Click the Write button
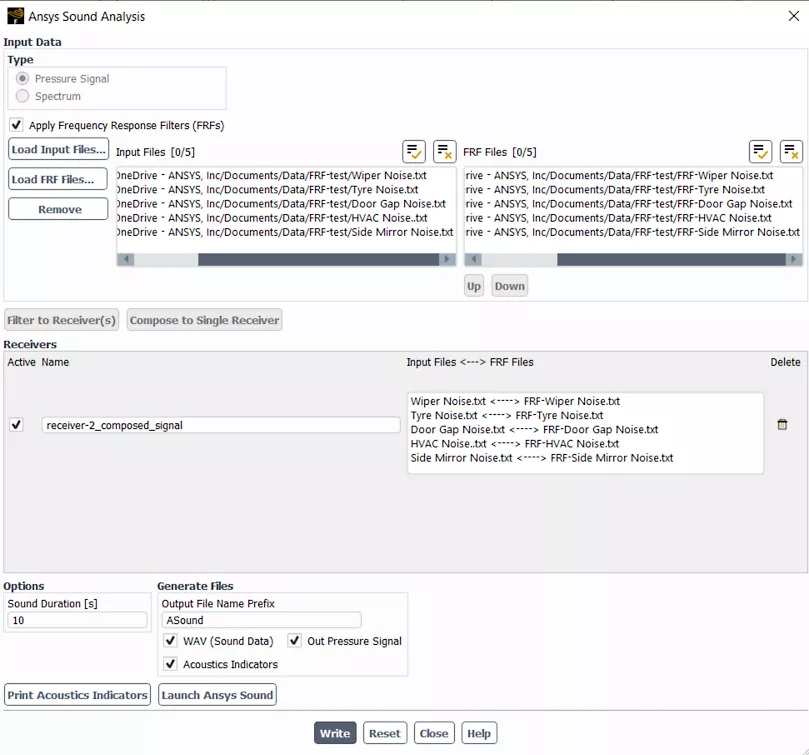Viewport: 809px width, 755px height. coord(335,733)
